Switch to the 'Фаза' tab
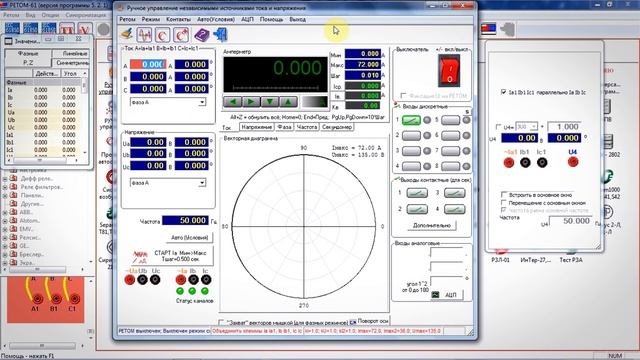 pos(284,127)
